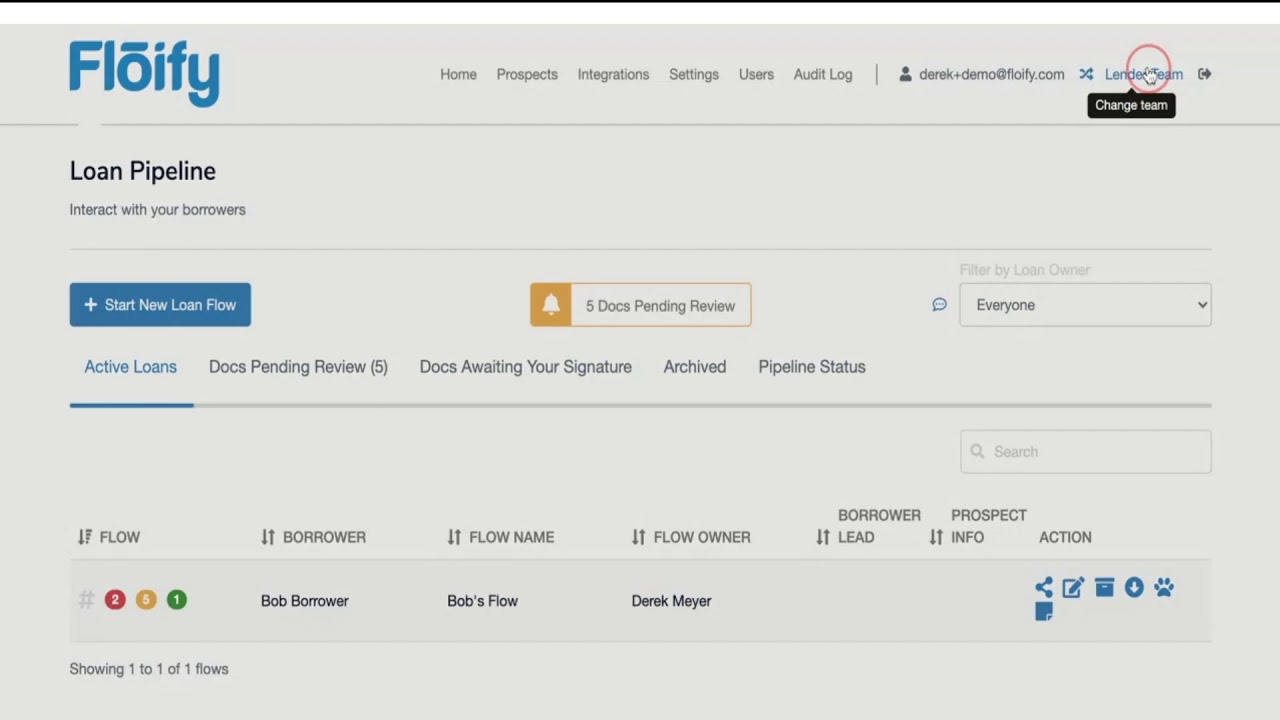This screenshot has height=720, width=1280.
Task: Sort by the Flow Name column
Action: [x=500, y=537]
